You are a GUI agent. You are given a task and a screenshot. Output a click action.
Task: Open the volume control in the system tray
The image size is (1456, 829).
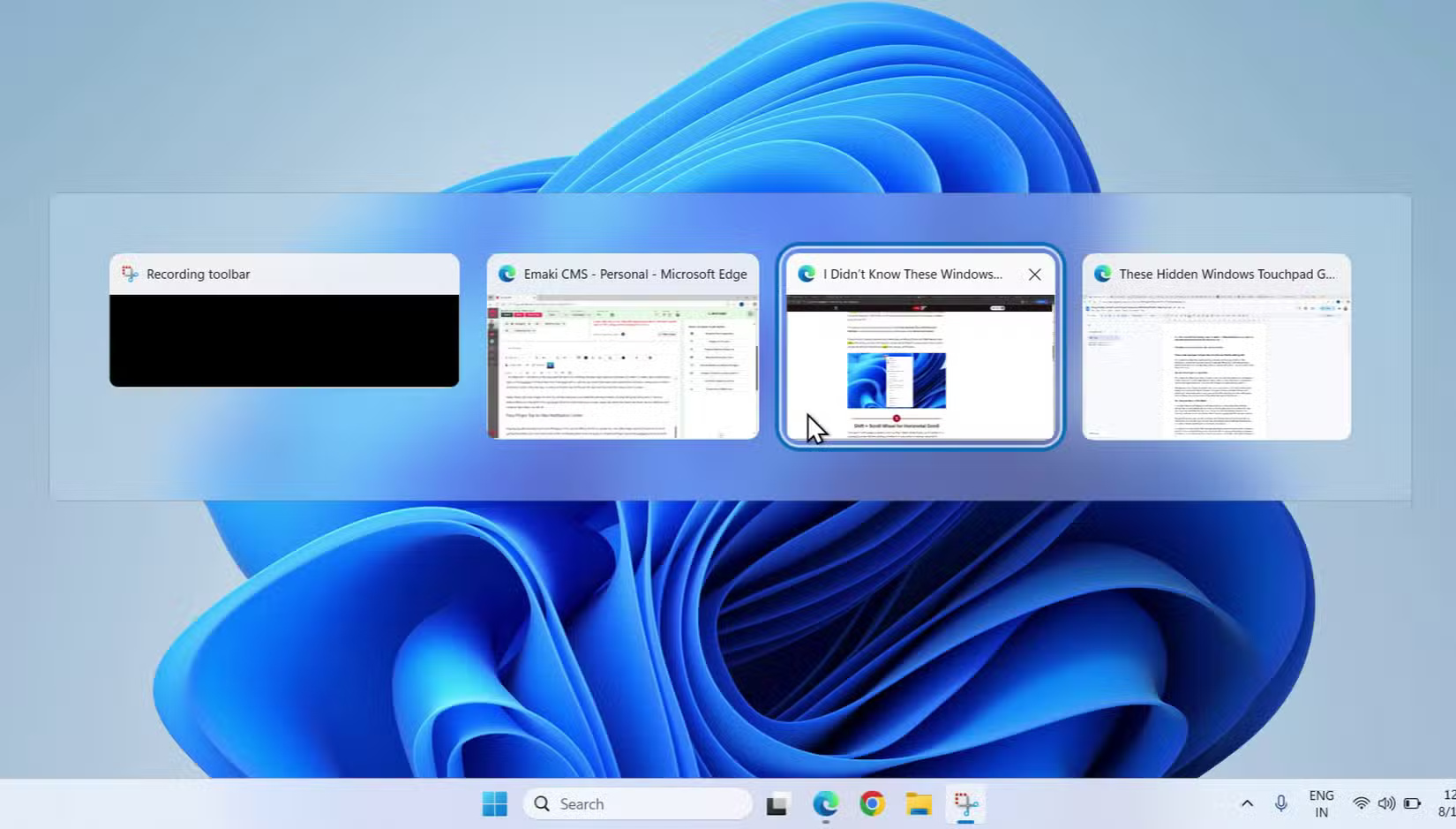pos(1386,803)
